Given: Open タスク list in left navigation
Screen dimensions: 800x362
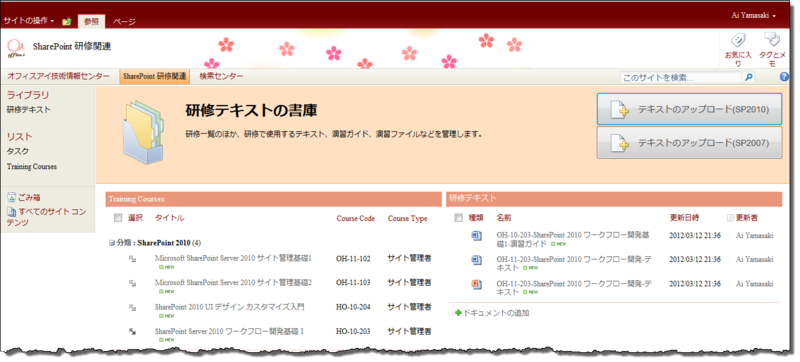Looking at the screenshot, I should pyautogui.click(x=18, y=151).
